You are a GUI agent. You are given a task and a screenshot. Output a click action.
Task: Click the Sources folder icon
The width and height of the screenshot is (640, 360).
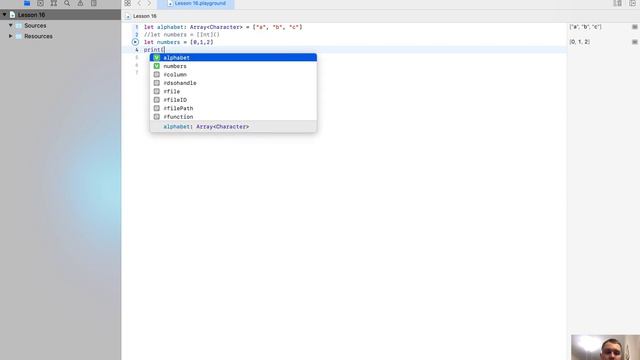pos(19,25)
